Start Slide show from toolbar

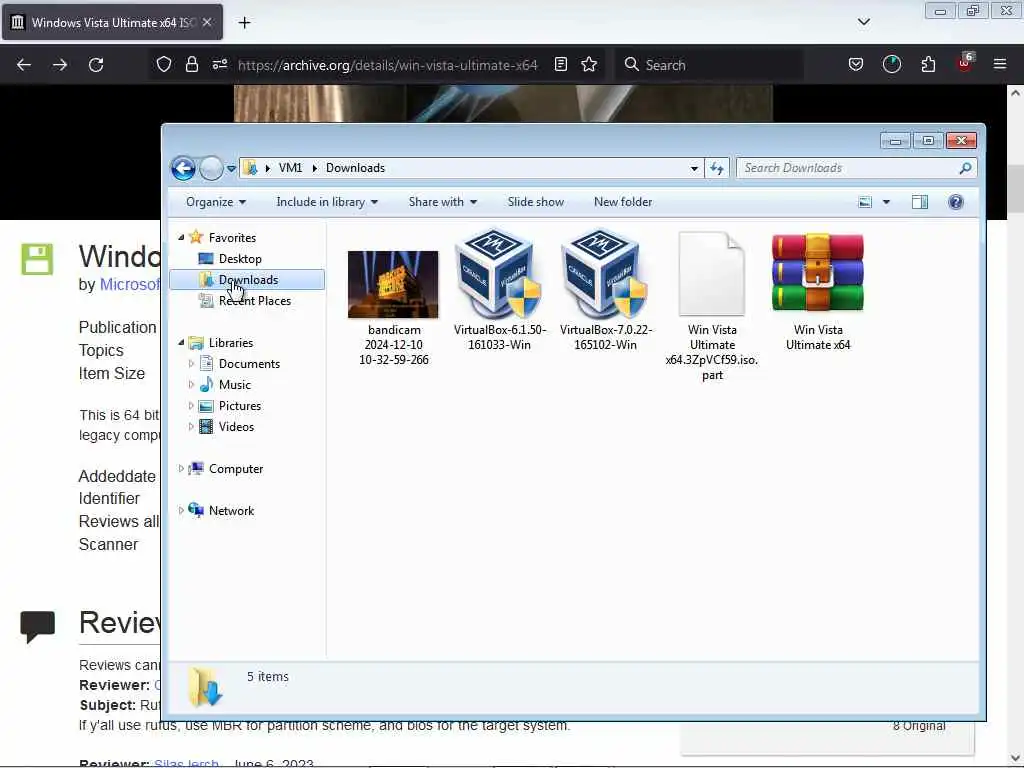(536, 202)
